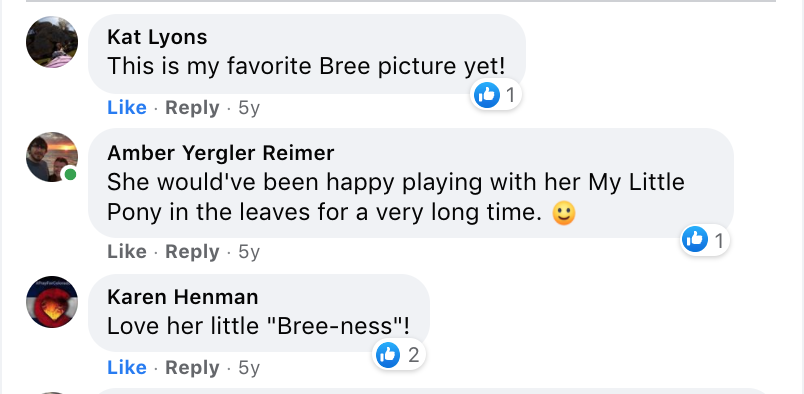This screenshot has height=394, width=804.
Task: Unlike Kat Lyons' comment
Action: pyautogui.click(x=127, y=108)
